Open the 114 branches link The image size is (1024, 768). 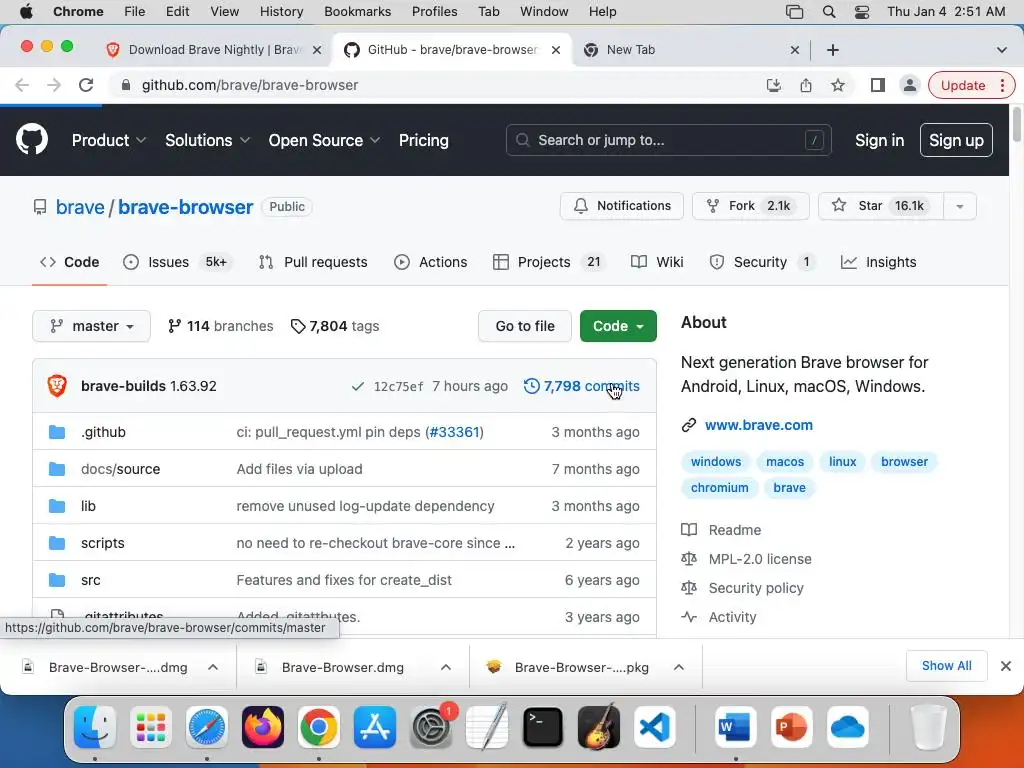click(x=221, y=326)
